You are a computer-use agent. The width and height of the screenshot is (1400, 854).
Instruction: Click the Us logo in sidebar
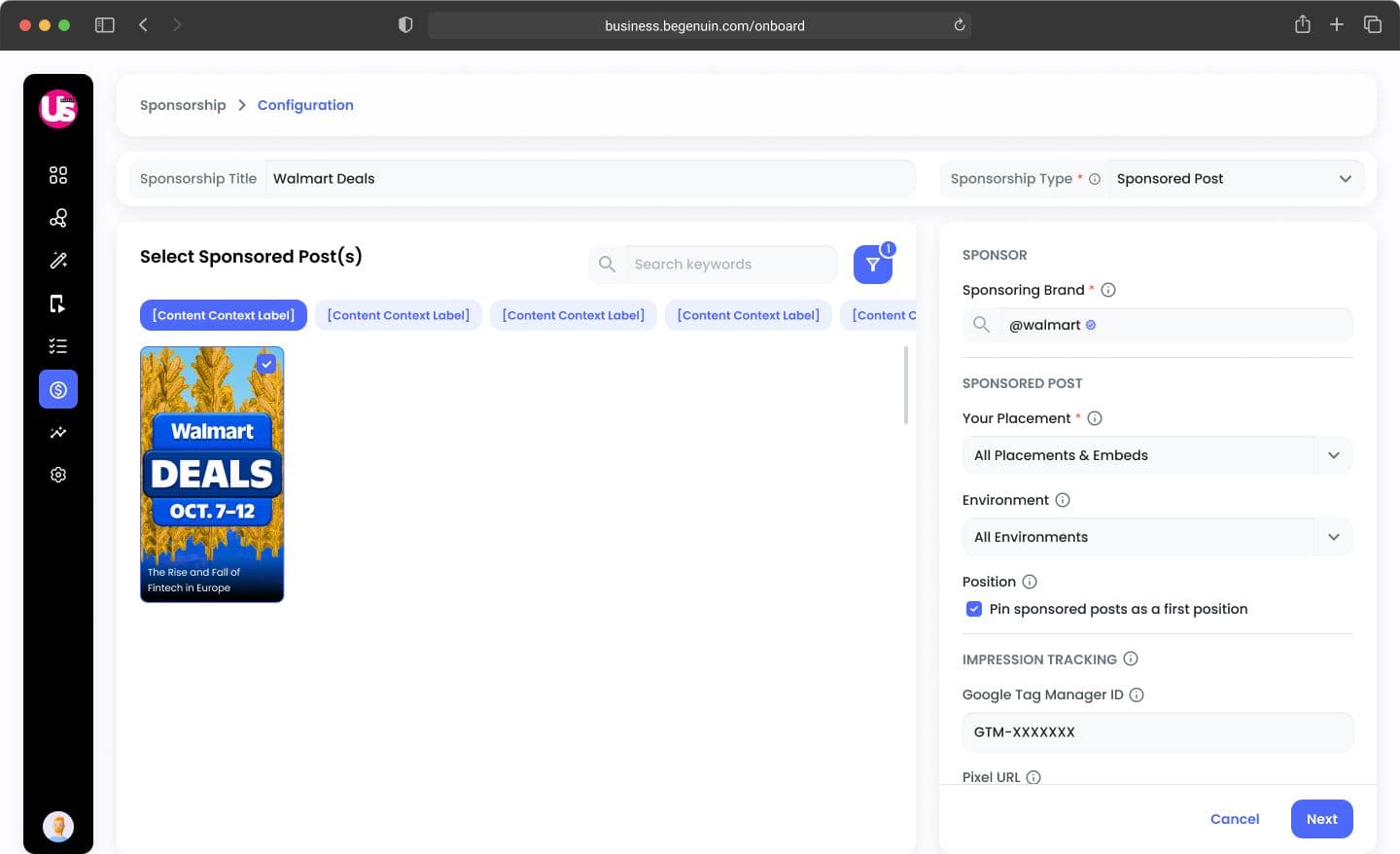pos(58,108)
